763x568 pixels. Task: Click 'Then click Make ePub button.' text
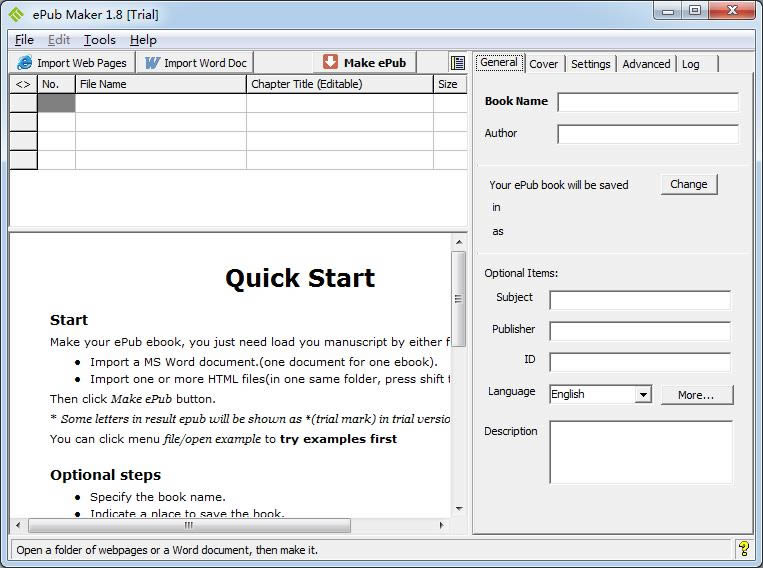[133, 399]
